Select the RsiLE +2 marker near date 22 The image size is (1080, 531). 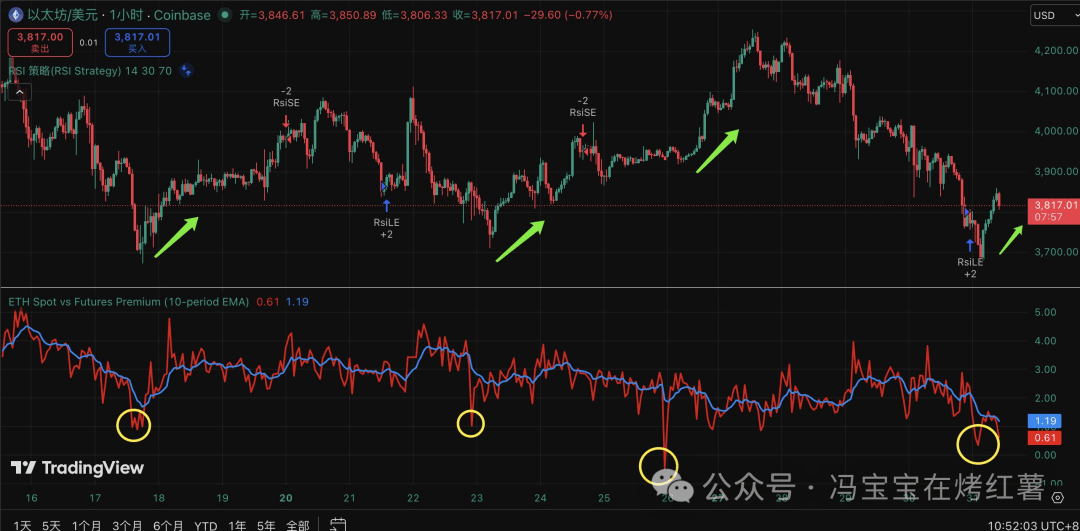(x=386, y=218)
